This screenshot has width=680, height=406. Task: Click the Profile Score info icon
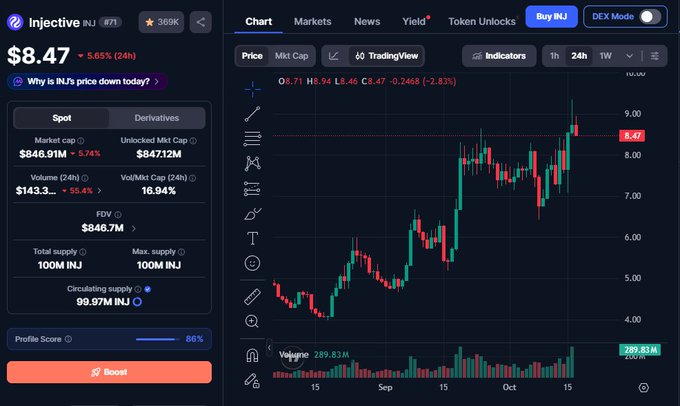(68, 339)
